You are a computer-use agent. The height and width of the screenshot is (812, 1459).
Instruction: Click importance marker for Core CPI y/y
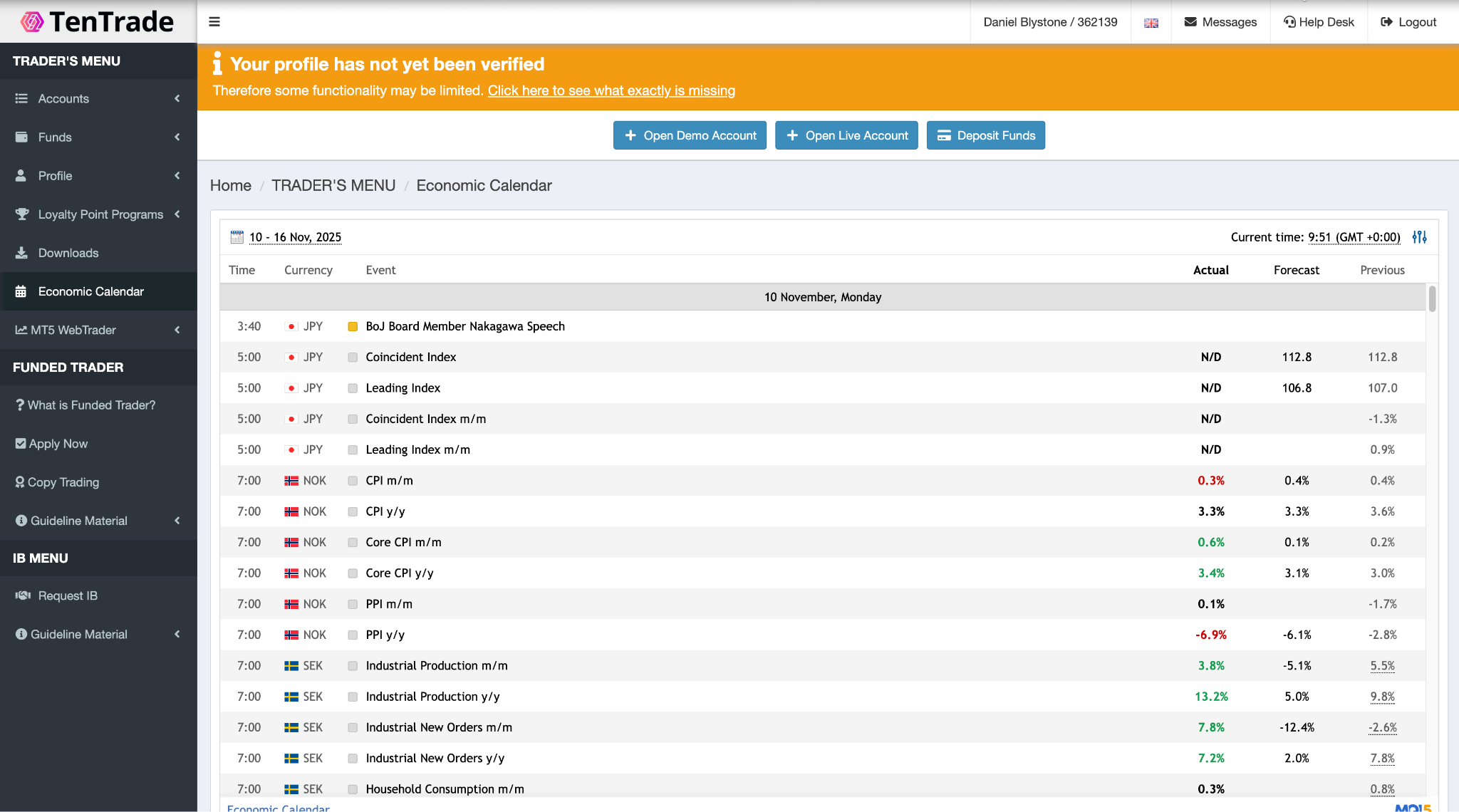(x=353, y=573)
